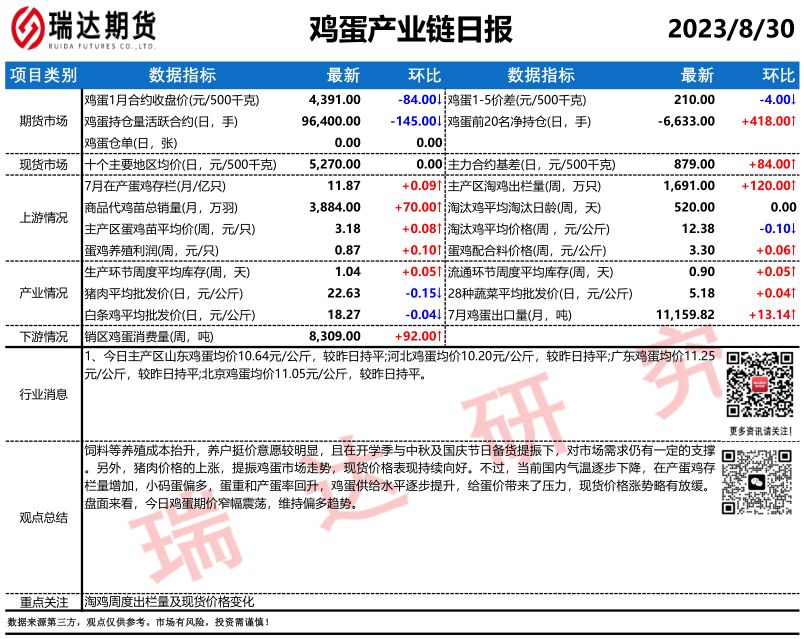The image size is (804, 639).
Task: Click the 重点关注 row label
Action: click(41, 602)
